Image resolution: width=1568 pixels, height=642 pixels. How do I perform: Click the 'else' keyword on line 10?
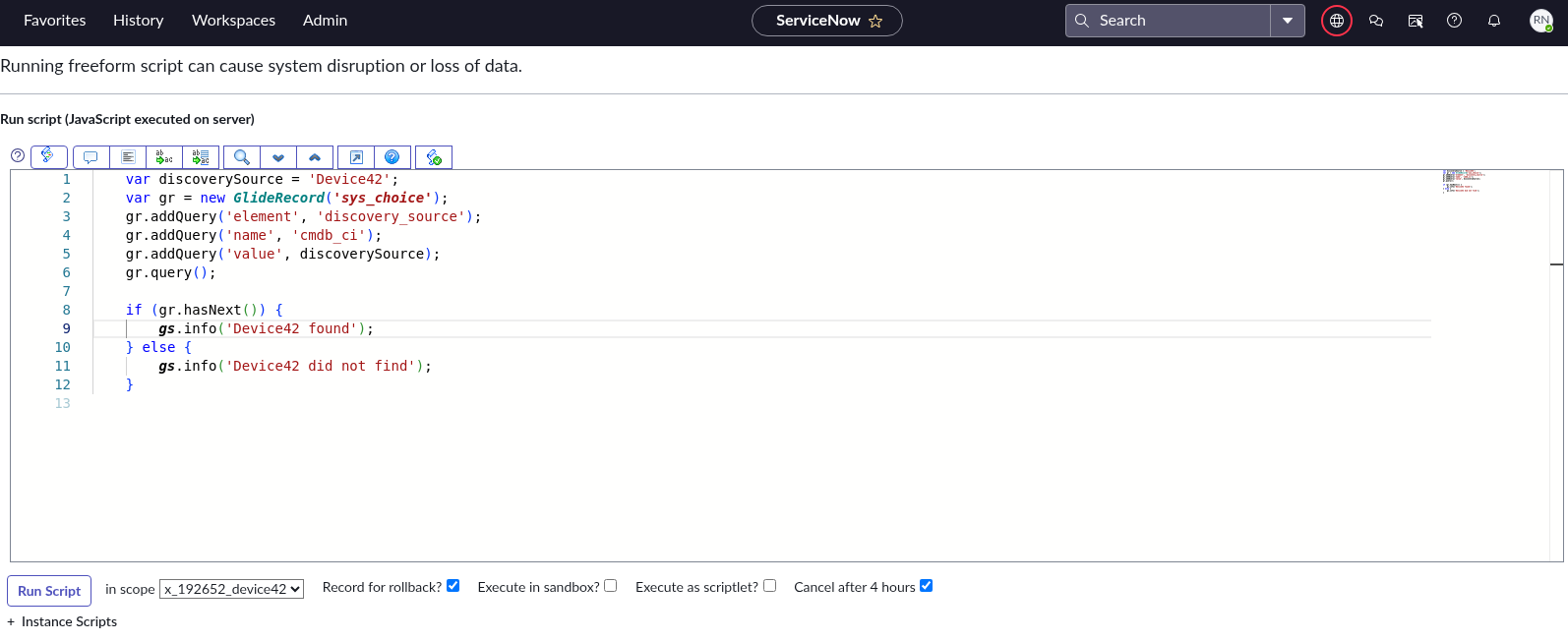point(158,347)
